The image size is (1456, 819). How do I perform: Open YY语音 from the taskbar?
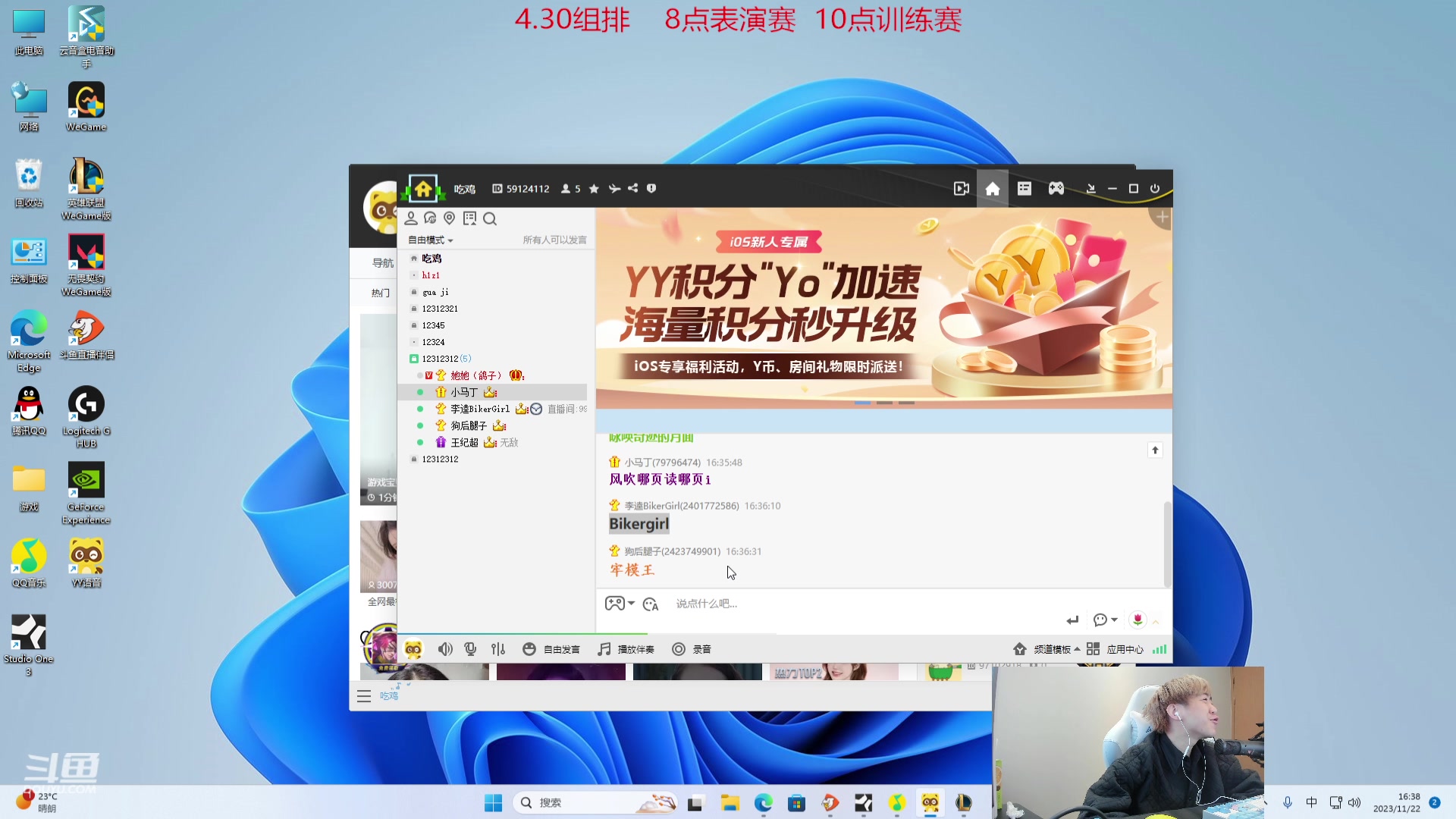tap(930, 802)
